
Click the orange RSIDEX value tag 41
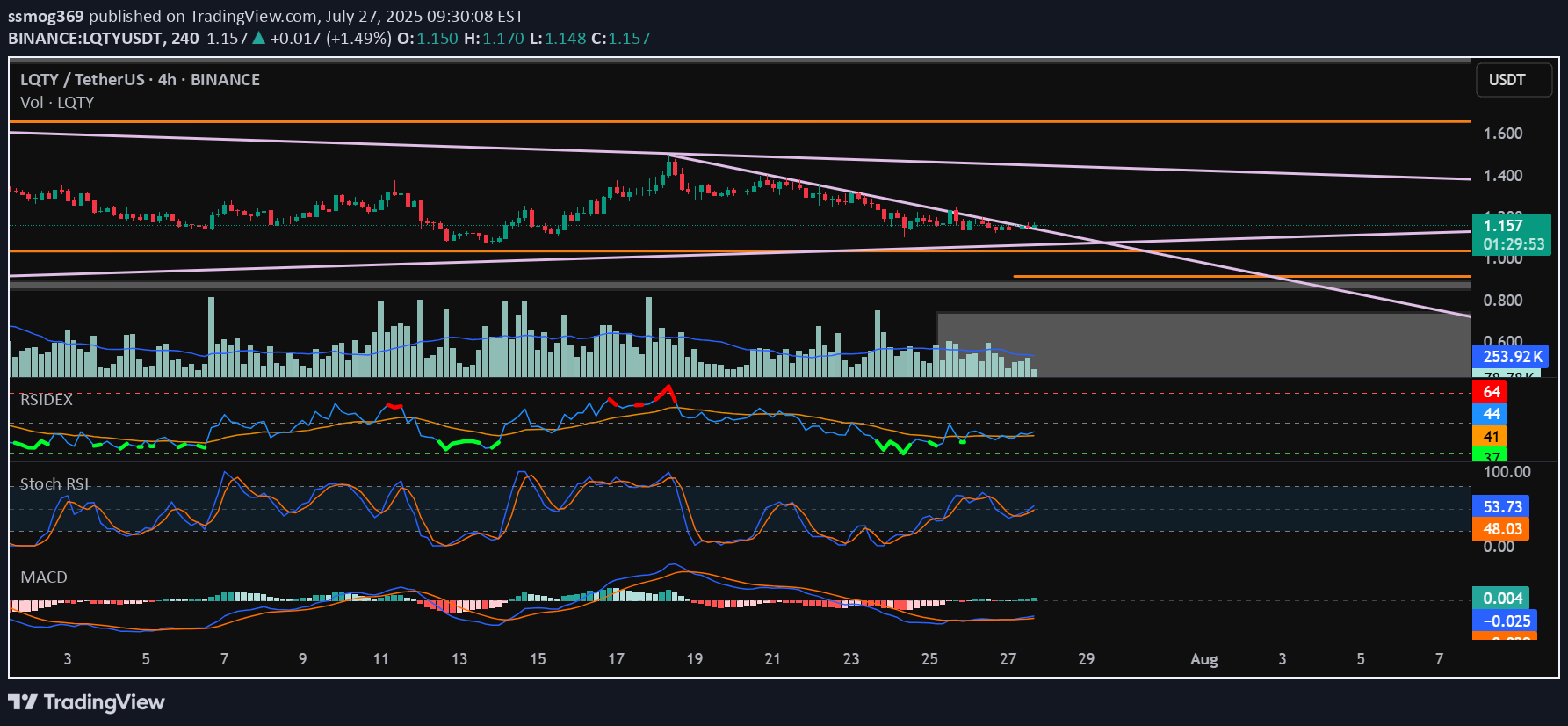tap(1491, 436)
